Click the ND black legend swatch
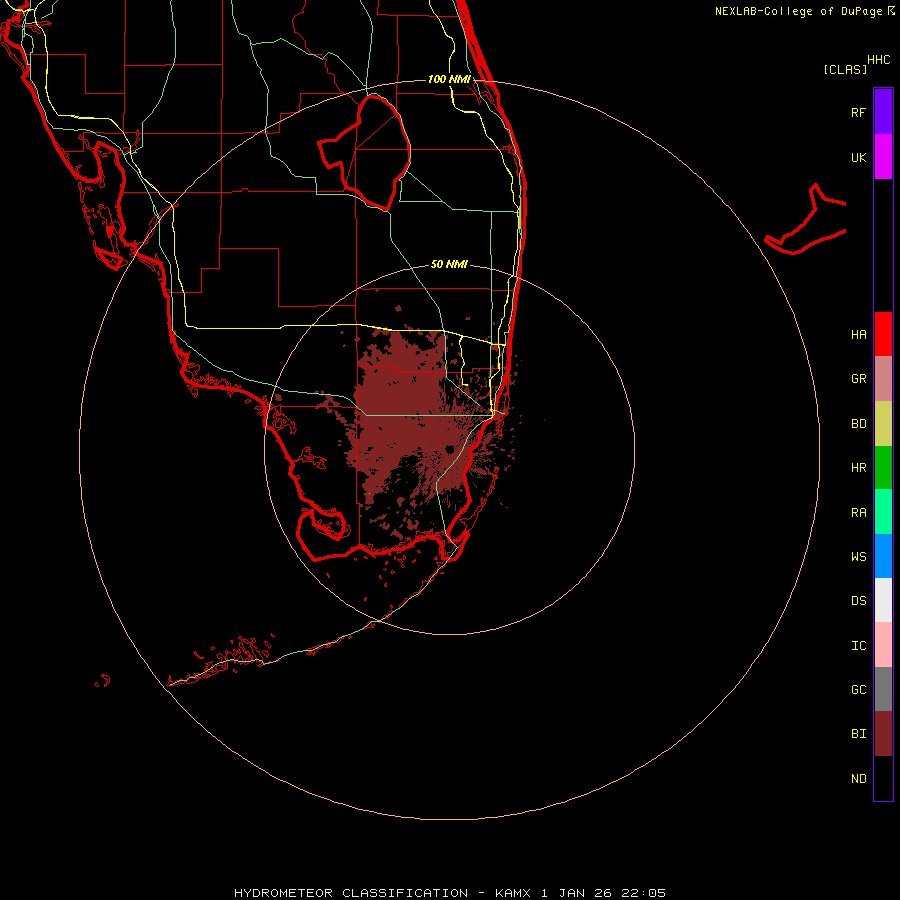The image size is (900, 900). pyautogui.click(x=883, y=778)
